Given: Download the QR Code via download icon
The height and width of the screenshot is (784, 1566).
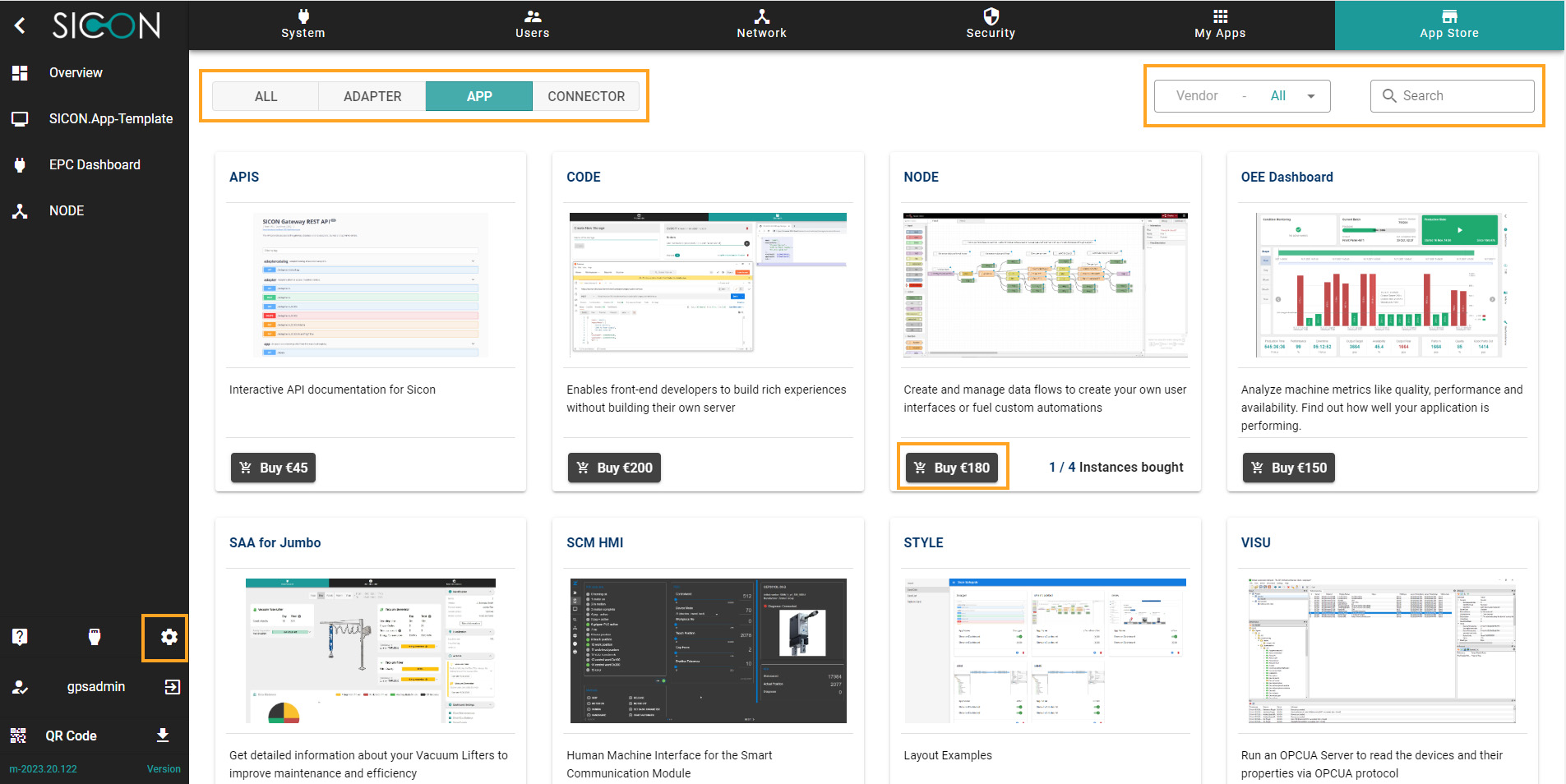Looking at the screenshot, I should pos(163,736).
